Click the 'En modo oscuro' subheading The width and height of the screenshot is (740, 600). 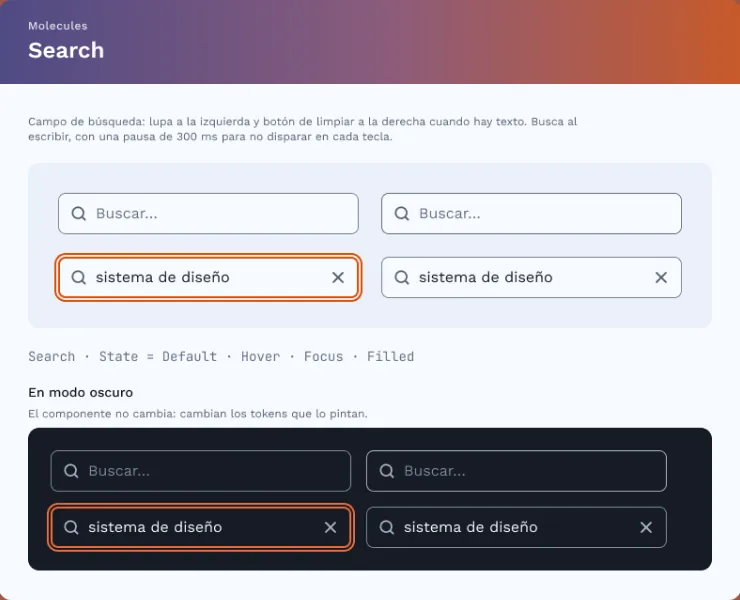81,392
